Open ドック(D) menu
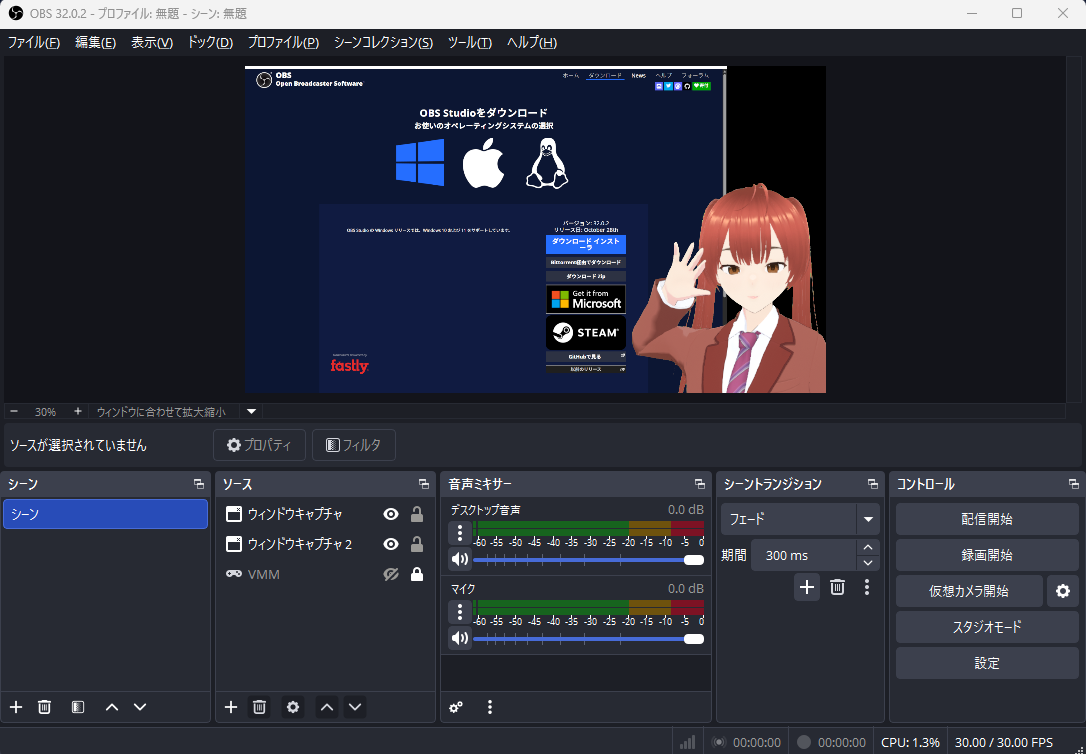1086x754 pixels. (x=211, y=43)
